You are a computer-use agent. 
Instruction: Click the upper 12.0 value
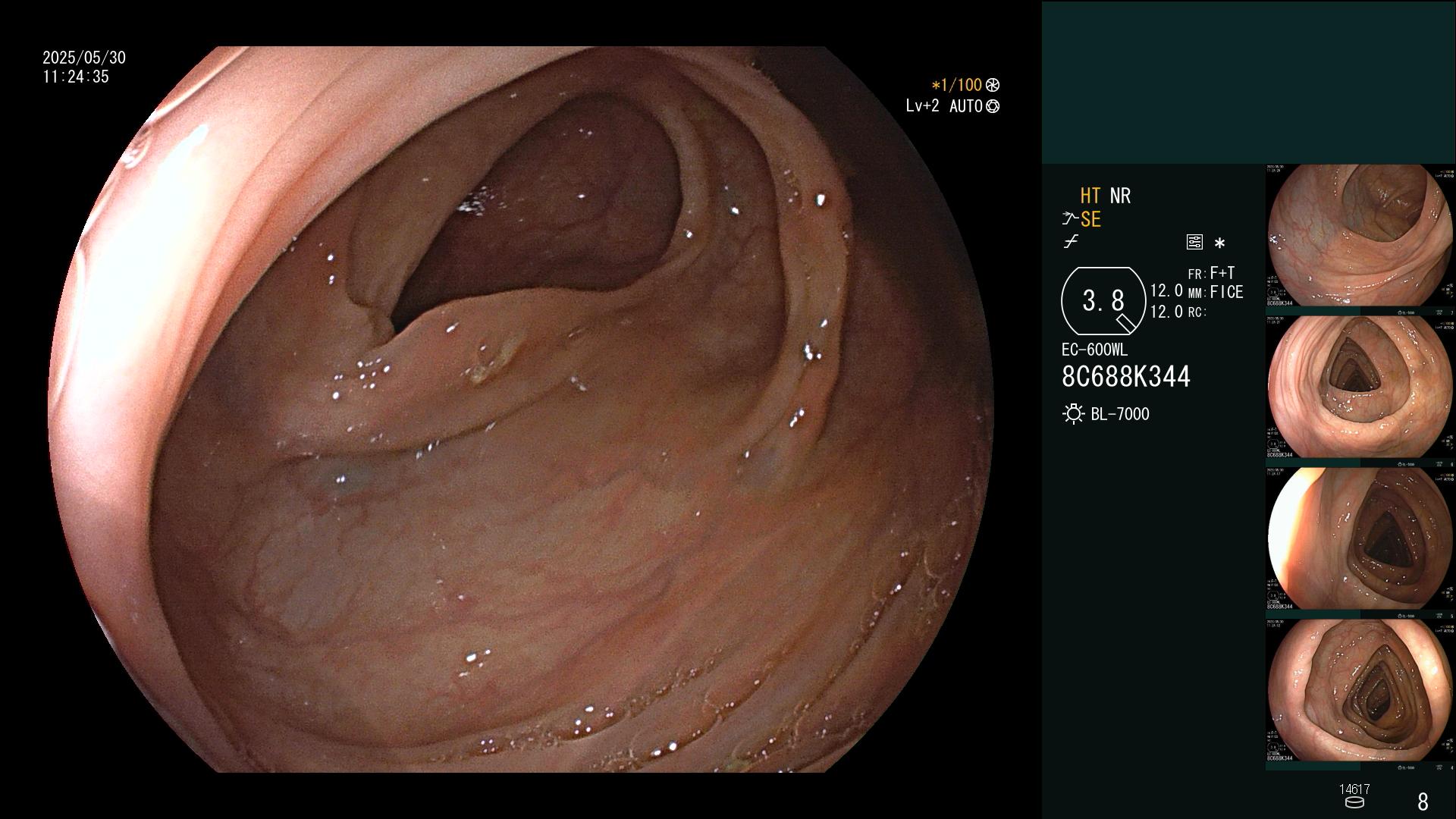pyautogui.click(x=1166, y=290)
